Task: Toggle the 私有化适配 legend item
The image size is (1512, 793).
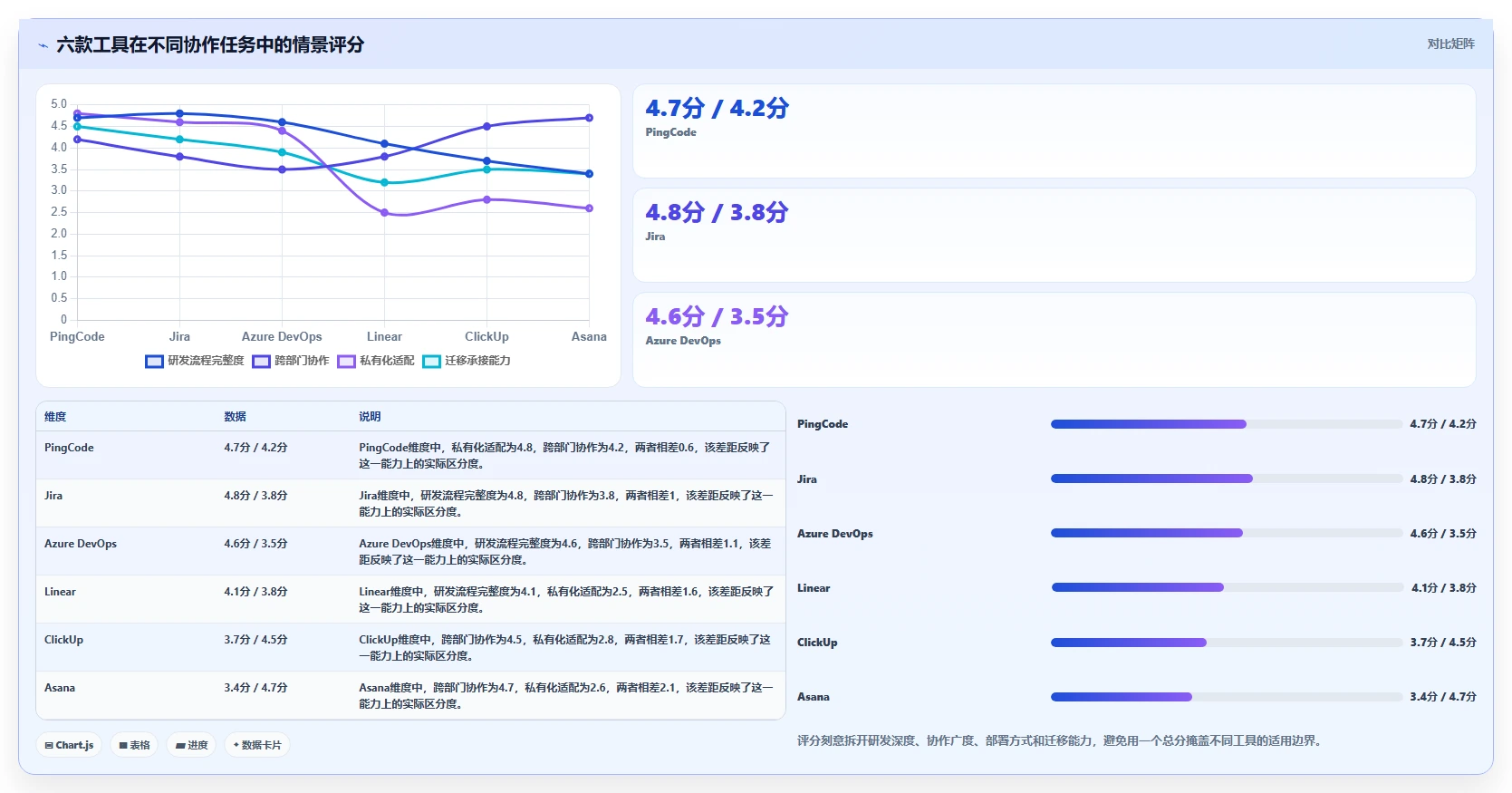Action: click(x=376, y=361)
